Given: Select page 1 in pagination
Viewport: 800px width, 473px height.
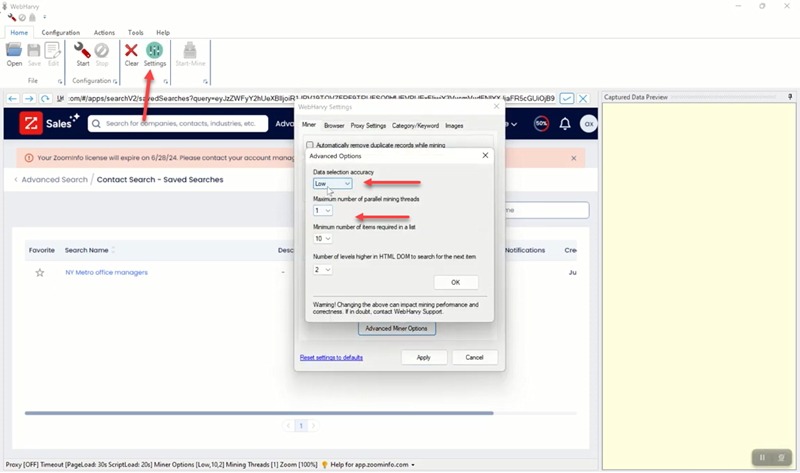Looking at the screenshot, I should (301, 426).
